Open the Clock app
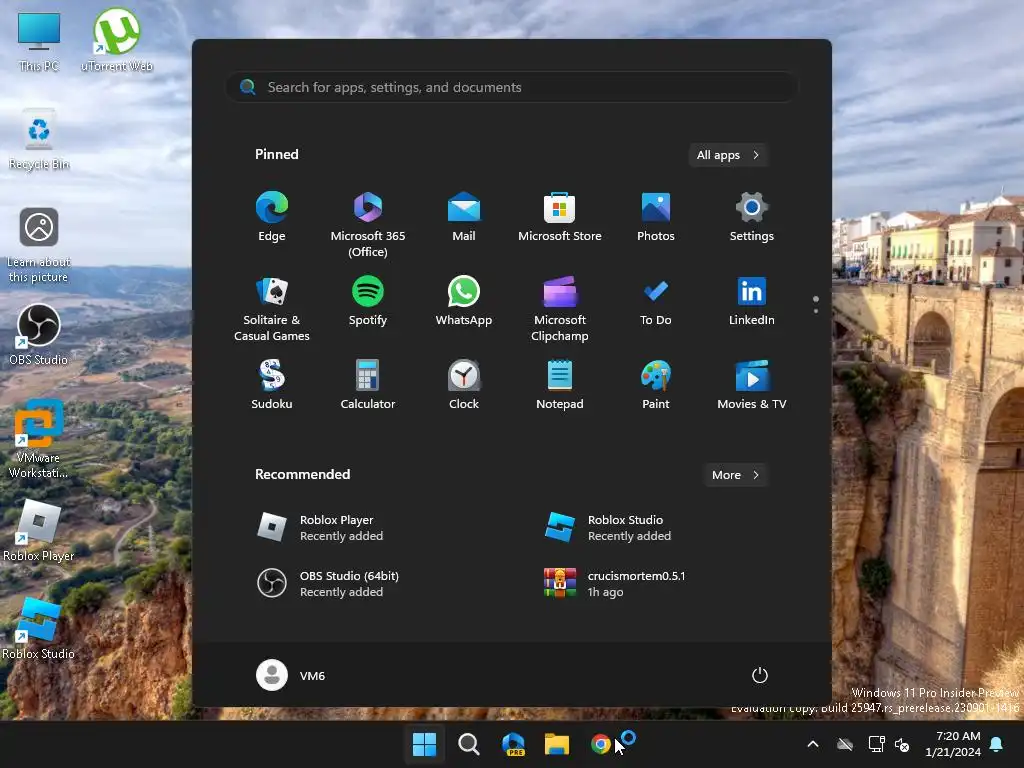This screenshot has width=1024, height=768. click(464, 385)
